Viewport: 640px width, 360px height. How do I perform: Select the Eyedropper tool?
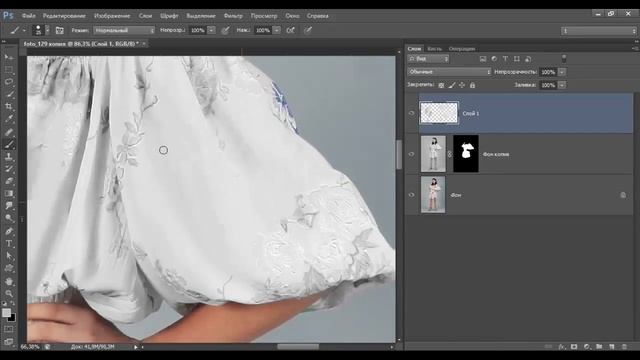[9, 119]
